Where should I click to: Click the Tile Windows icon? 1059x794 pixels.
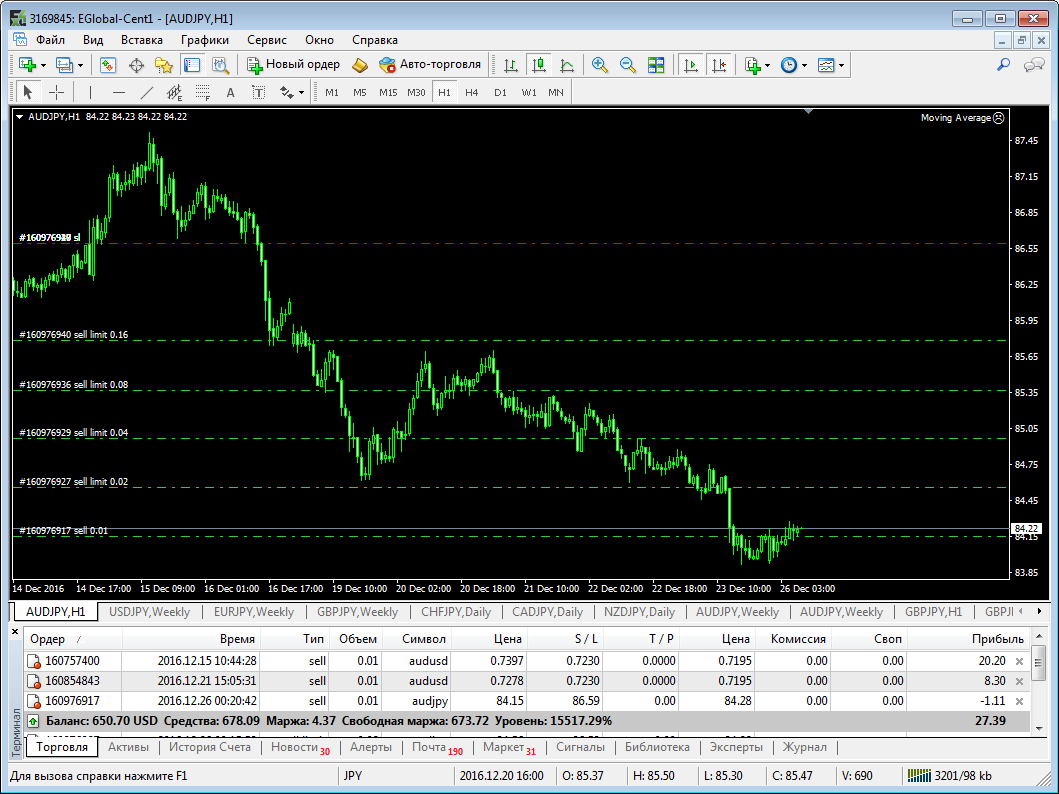pos(656,65)
